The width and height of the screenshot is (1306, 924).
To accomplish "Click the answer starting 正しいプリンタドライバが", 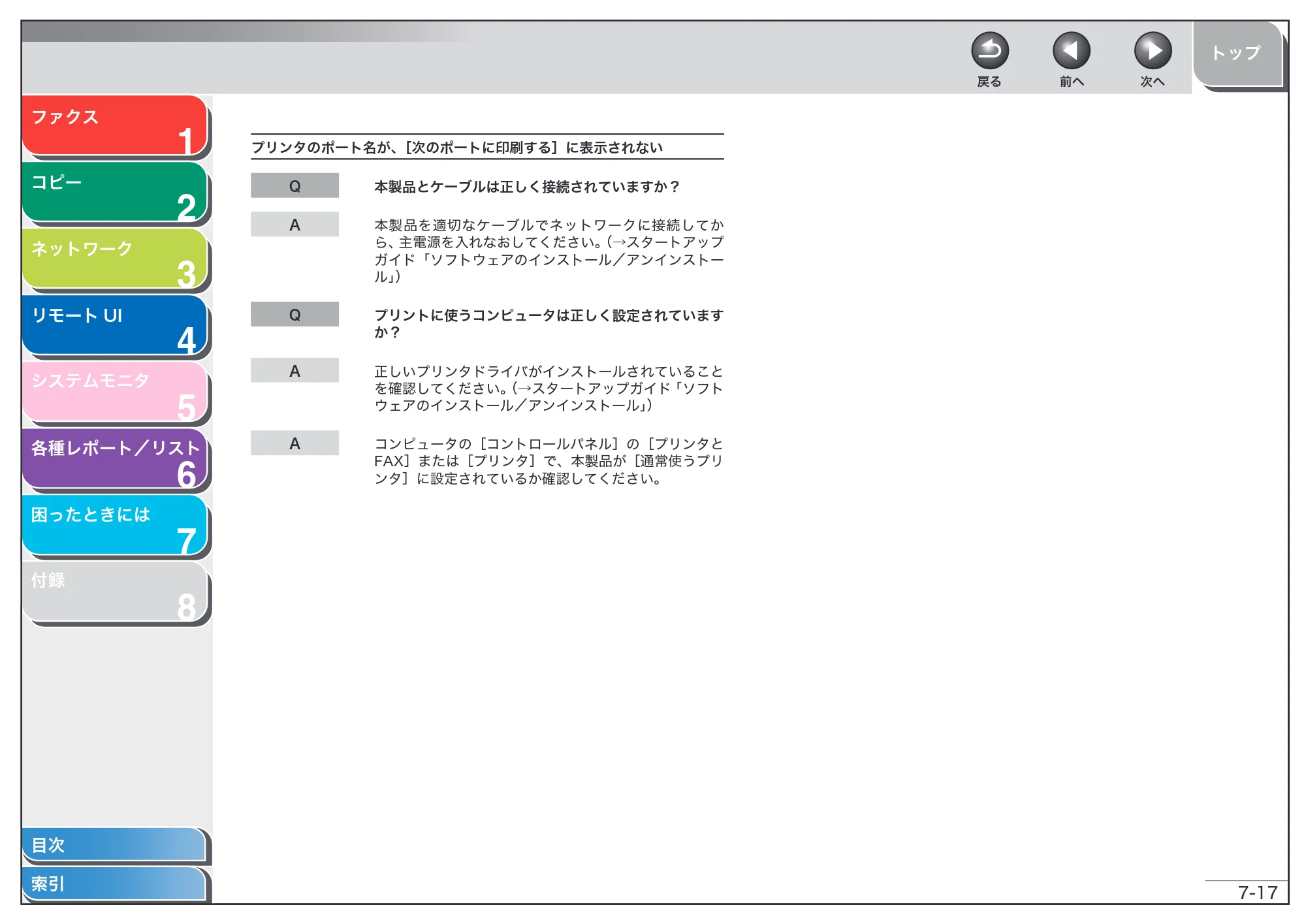I will click(549, 389).
